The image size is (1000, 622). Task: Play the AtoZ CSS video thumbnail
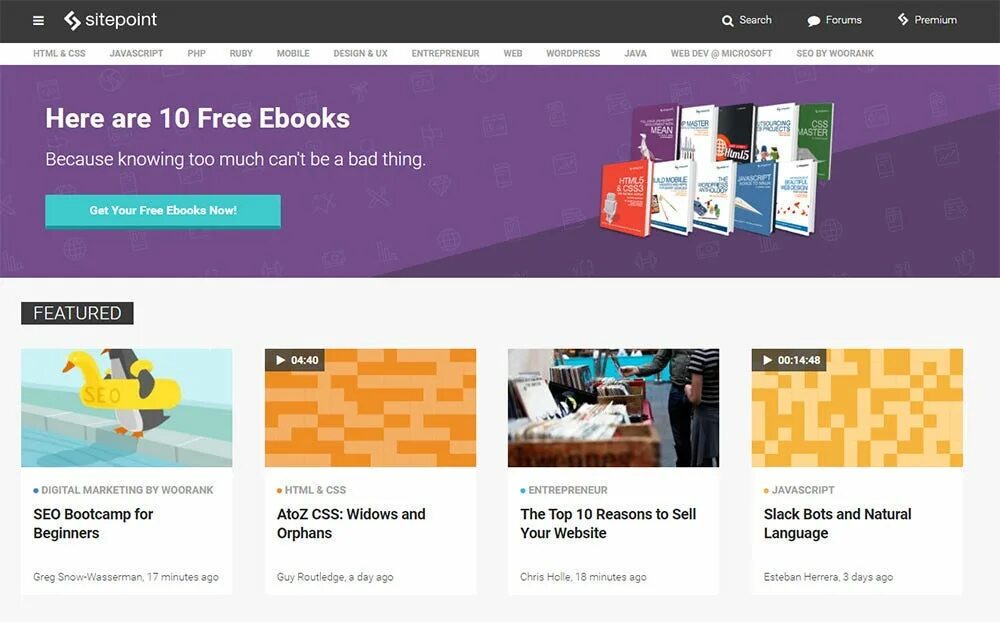(371, 408)
